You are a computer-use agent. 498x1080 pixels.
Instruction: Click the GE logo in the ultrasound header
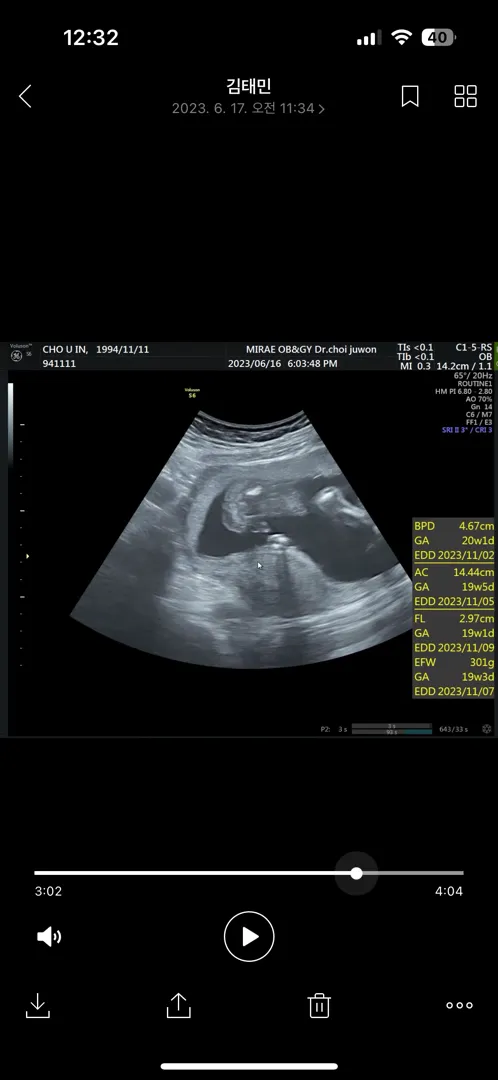[16, 356]
